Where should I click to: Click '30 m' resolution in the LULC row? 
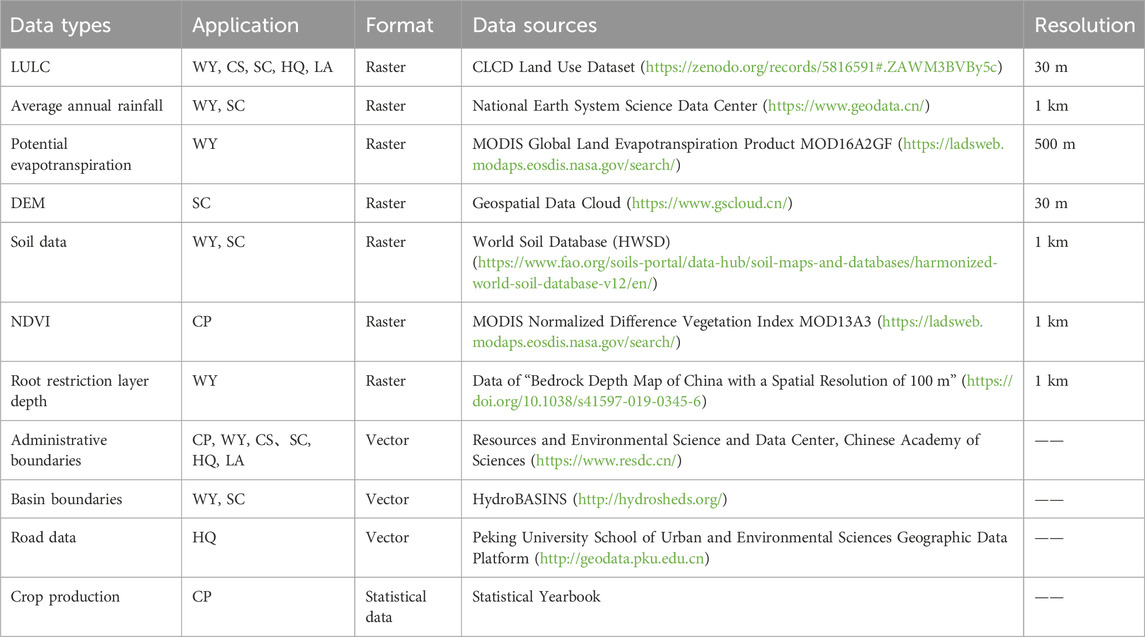[1051, 67]
